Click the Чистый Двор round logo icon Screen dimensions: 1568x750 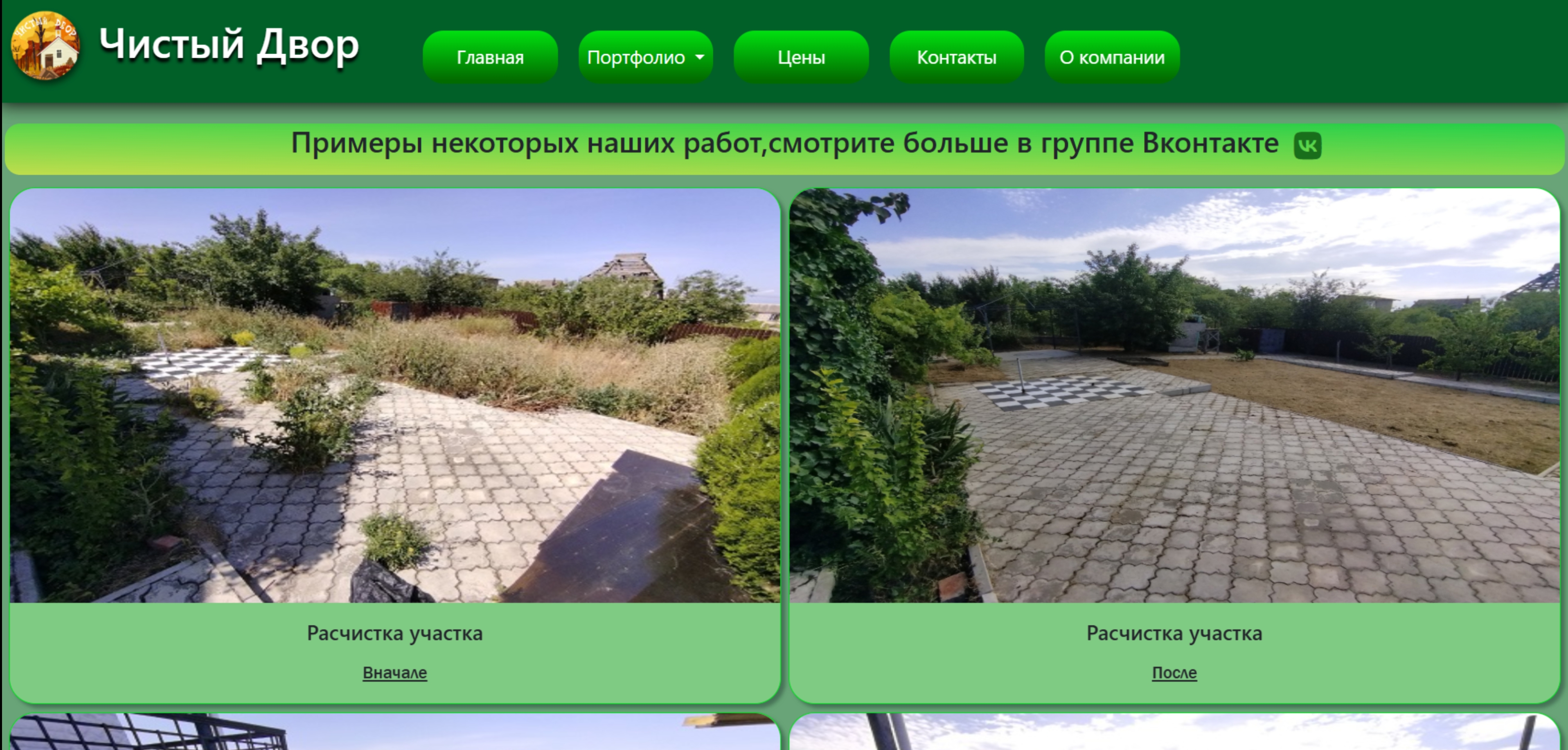[46, 46]
